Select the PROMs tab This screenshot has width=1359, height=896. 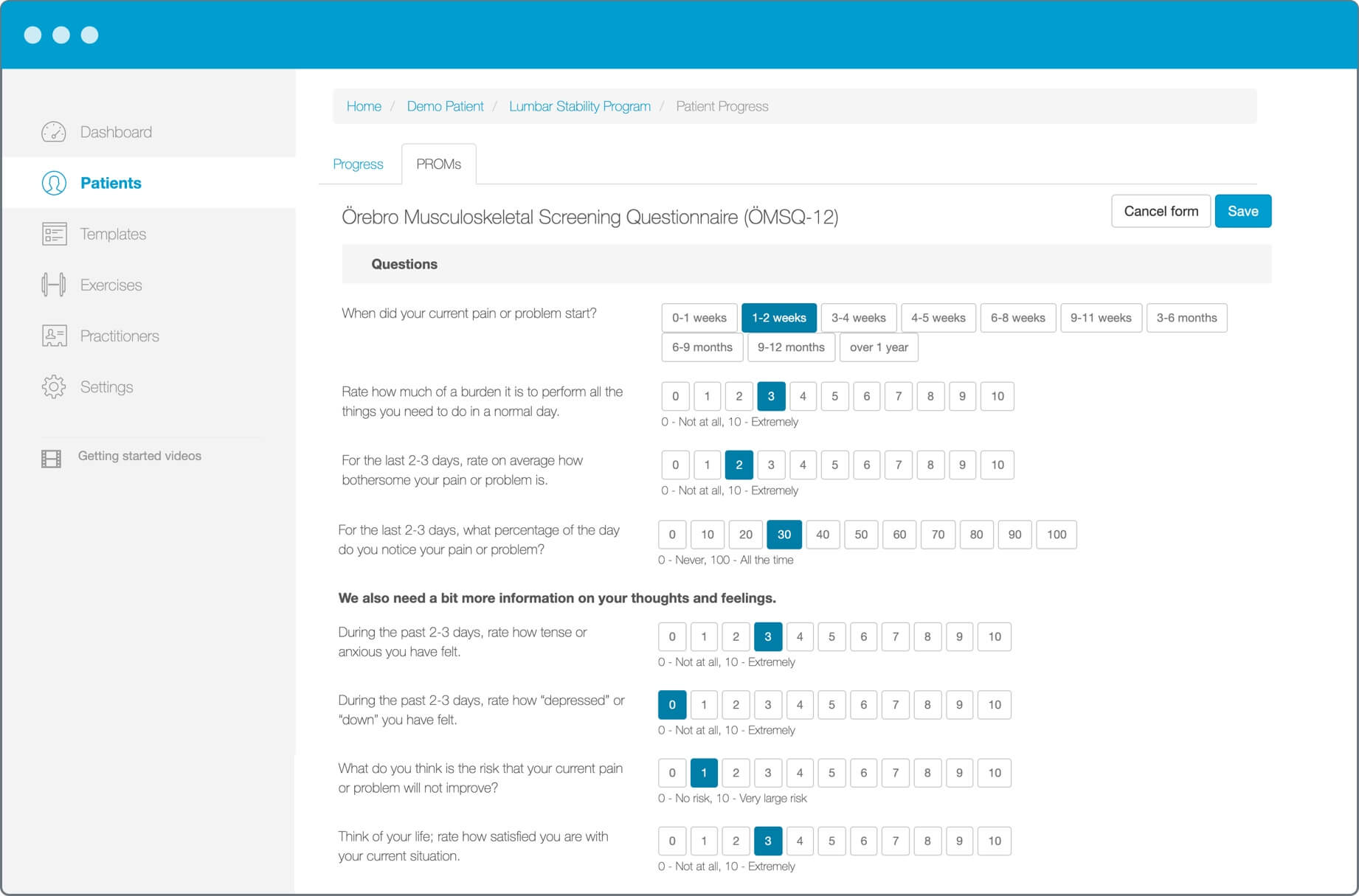click(438, 164)
